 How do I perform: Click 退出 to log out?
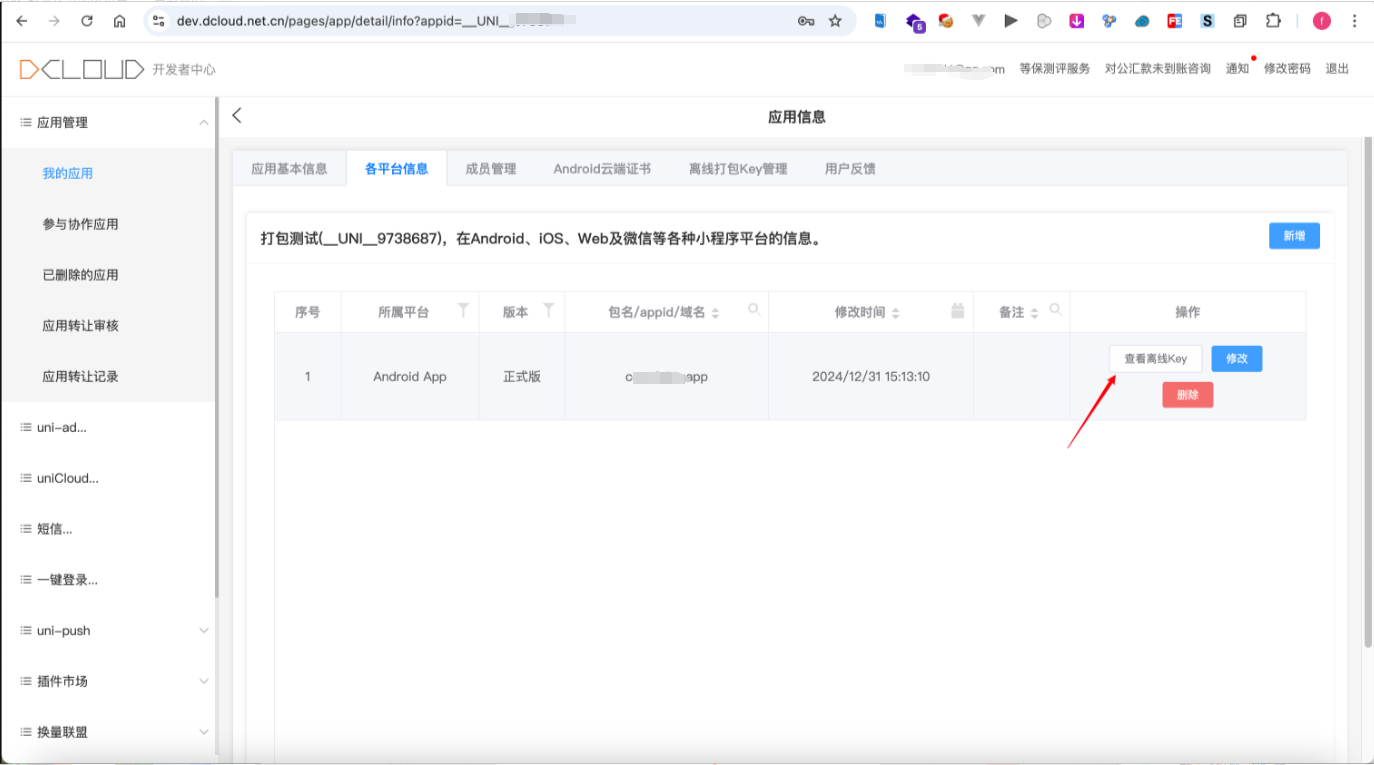click(1337, 69)
